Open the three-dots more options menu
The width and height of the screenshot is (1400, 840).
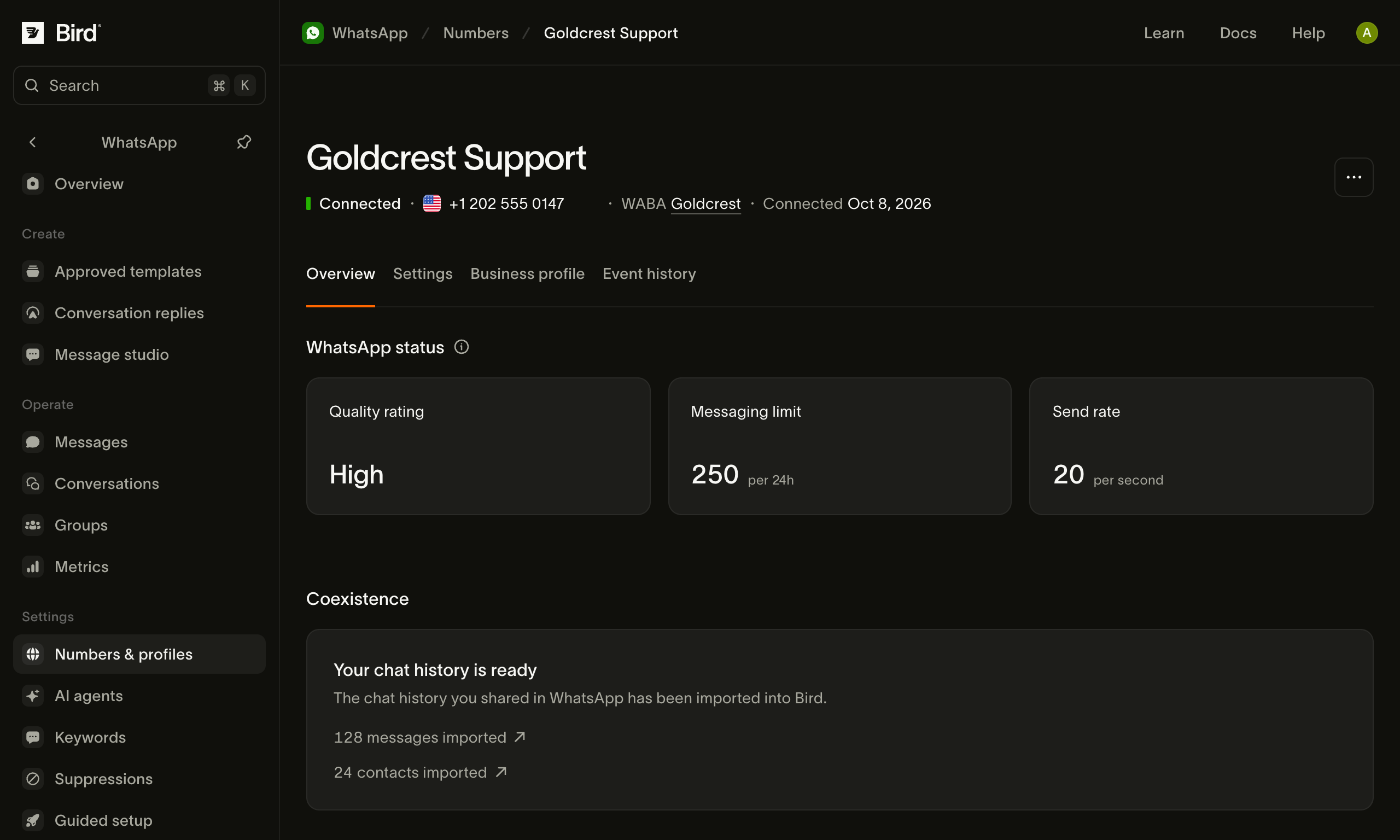click(x=1354, y=177)
